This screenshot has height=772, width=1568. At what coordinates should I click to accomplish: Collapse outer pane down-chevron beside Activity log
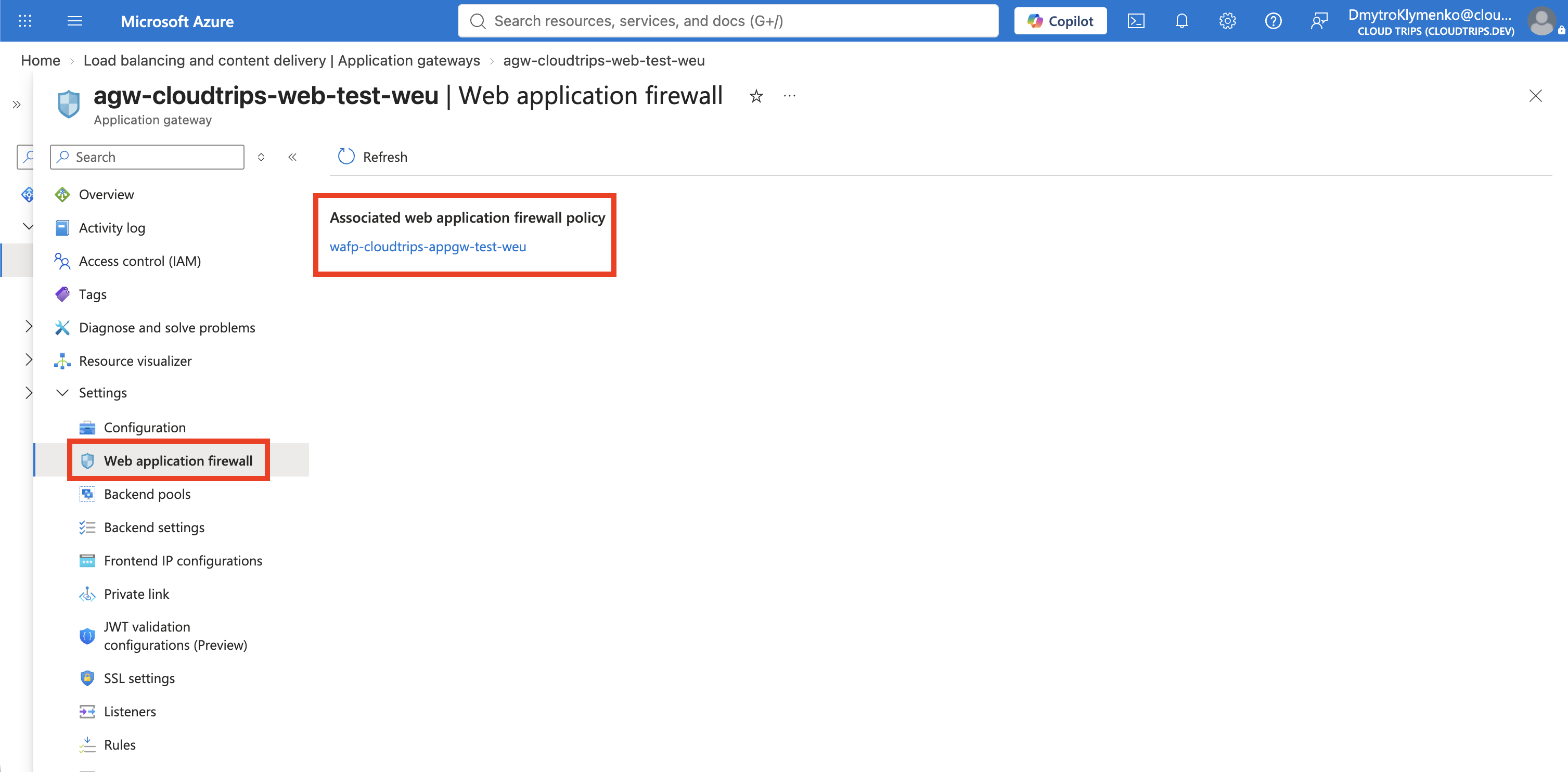tap(28, 226)
